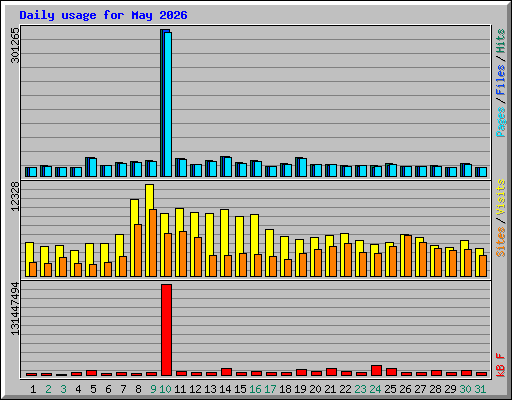Select green day label 30
Image resolution: width=512 pixels, height=400 pixels.
tap(465, 389)
